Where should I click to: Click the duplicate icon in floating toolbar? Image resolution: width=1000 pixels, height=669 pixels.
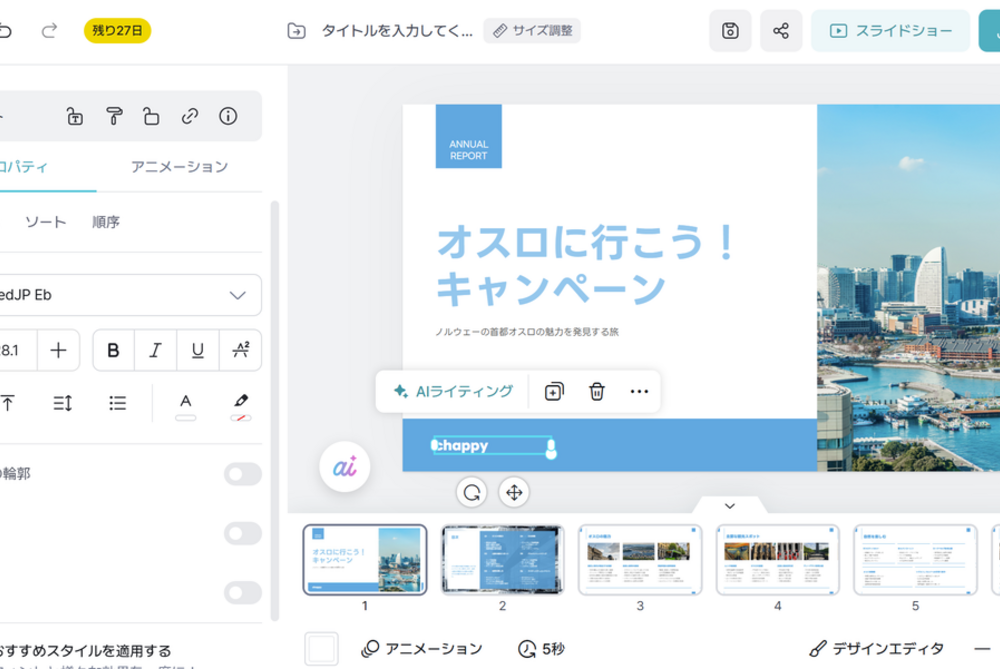pyautogui.click(x=554, y=392)
